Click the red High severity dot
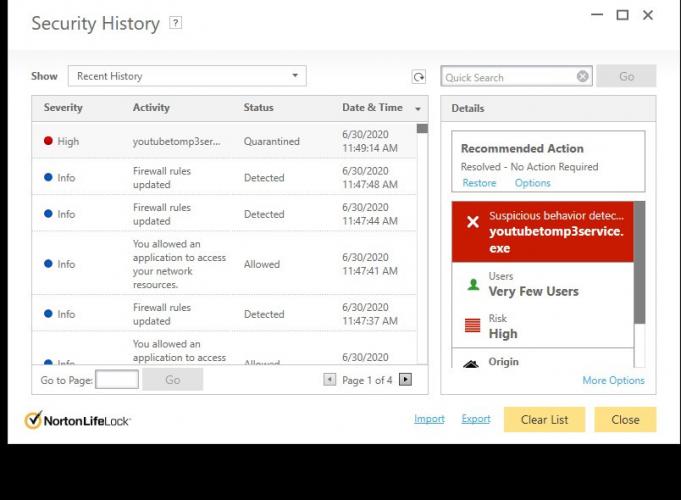Viewport: 681px width, 500px height. (48, 141)
